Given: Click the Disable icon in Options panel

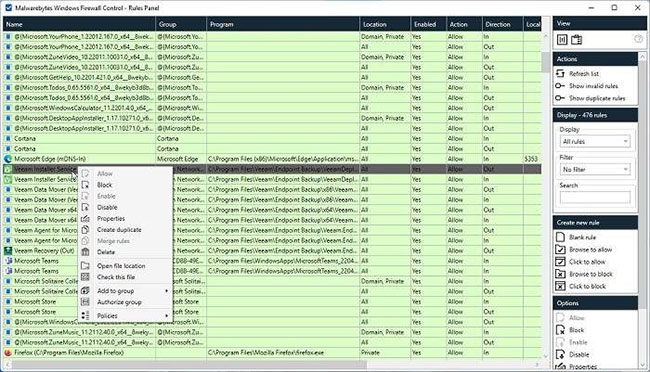Looking at the screenshot, I should [560, 355].
